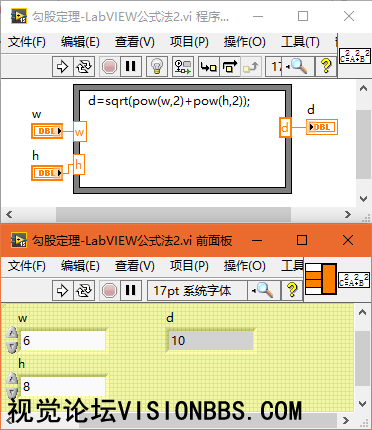The height and width of the screenshot is (430, 372).
Task: Open 操作(O) menu in front panel window
Action: (244, 266)
